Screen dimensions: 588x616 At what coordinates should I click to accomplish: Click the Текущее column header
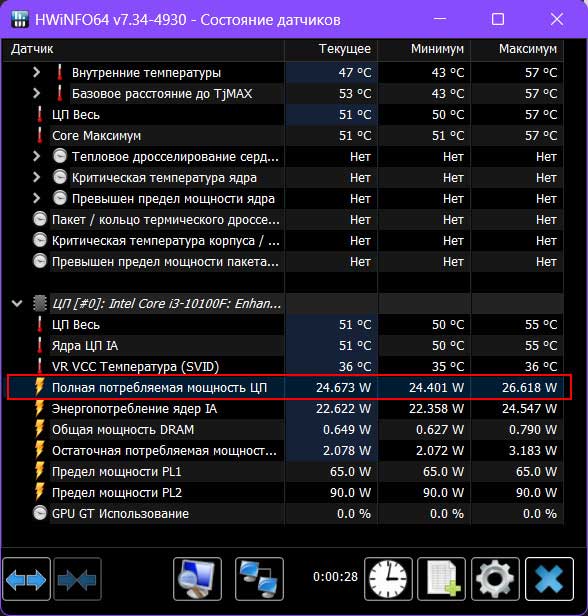click(331, 49)
